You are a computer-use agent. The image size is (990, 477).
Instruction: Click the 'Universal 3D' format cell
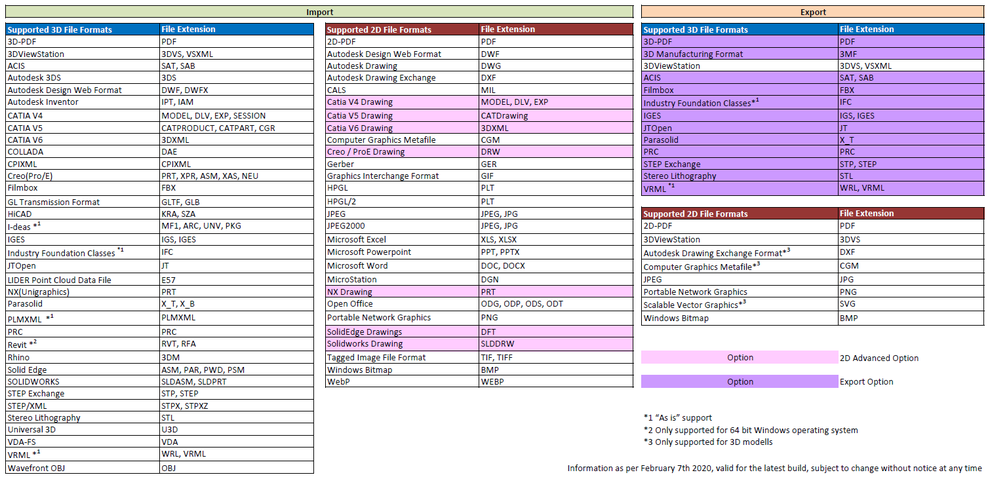click(82, 430)
